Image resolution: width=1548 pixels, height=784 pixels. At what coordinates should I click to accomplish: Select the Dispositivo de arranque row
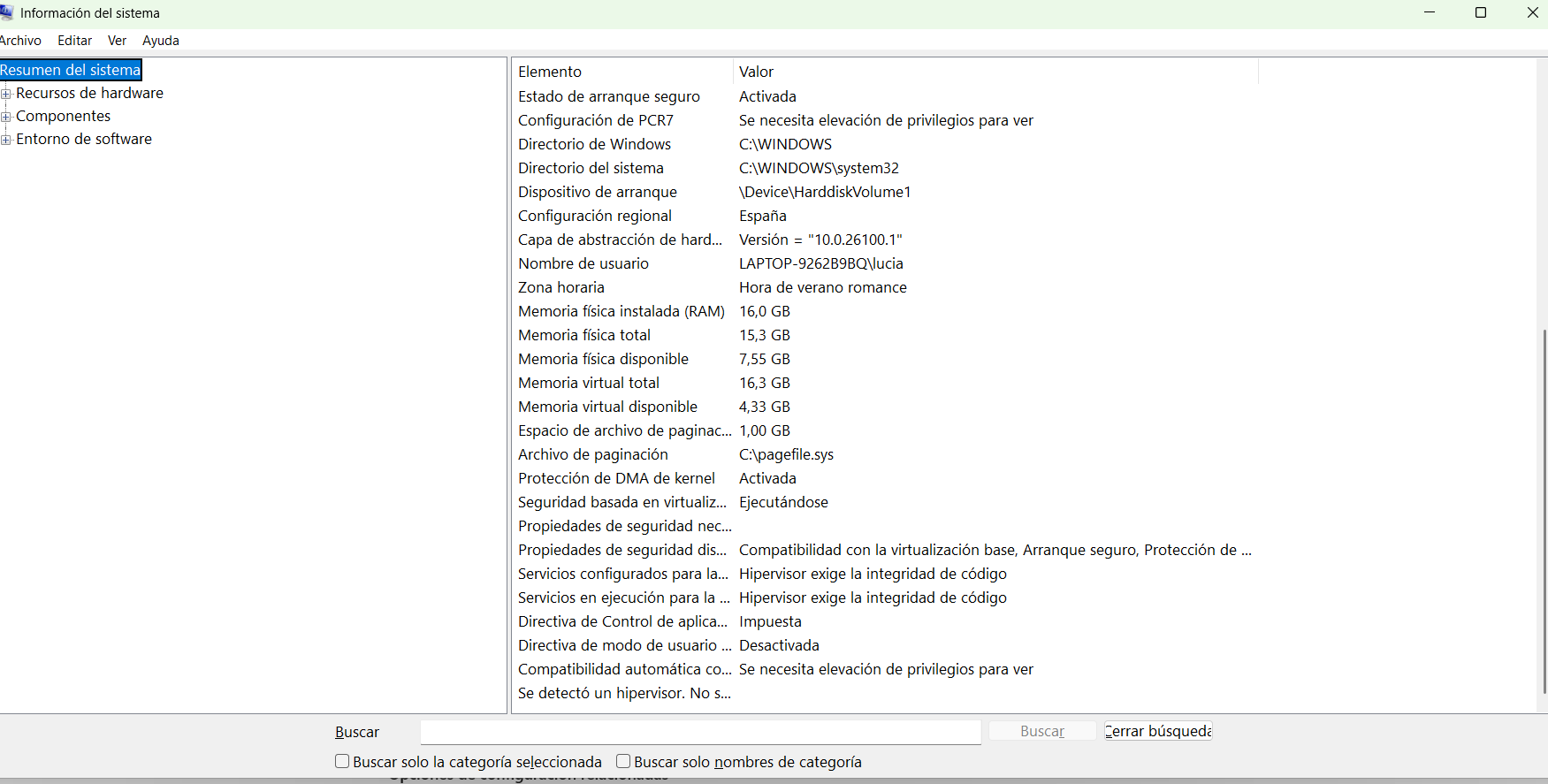click(885, 192)
